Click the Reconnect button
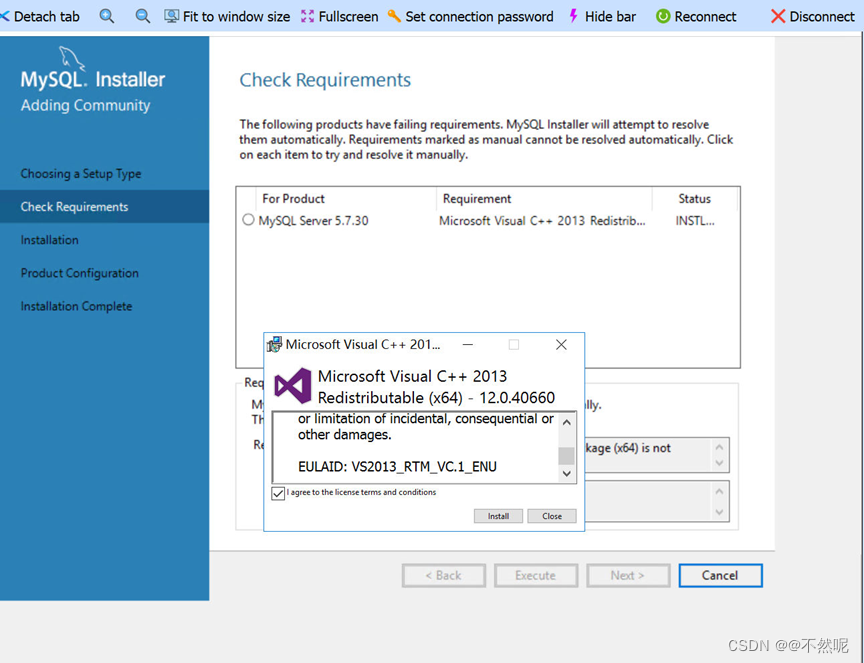 pos(696,17)
